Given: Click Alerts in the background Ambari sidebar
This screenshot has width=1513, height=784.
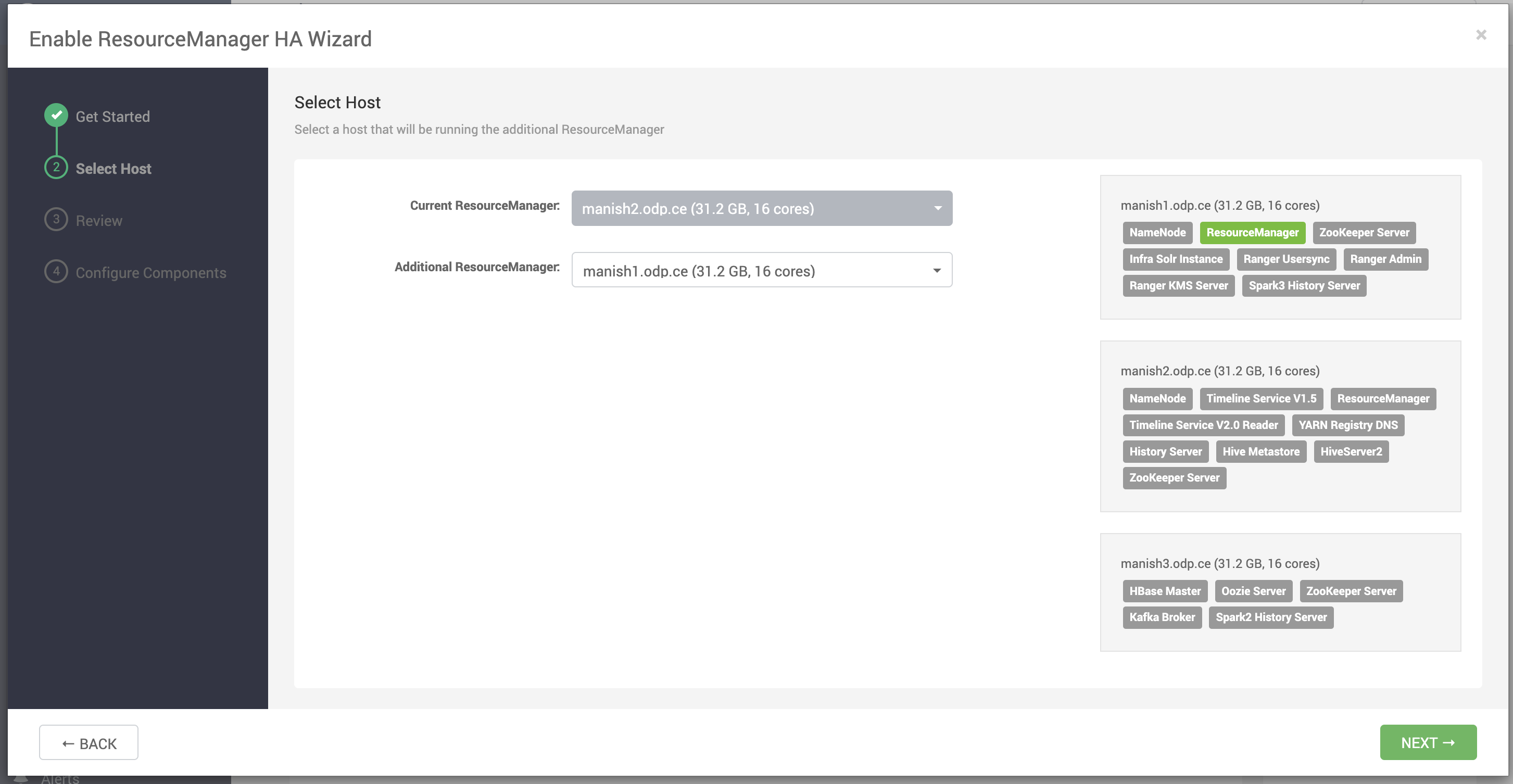Looking at the screenshot, I should tap(60, 779).
